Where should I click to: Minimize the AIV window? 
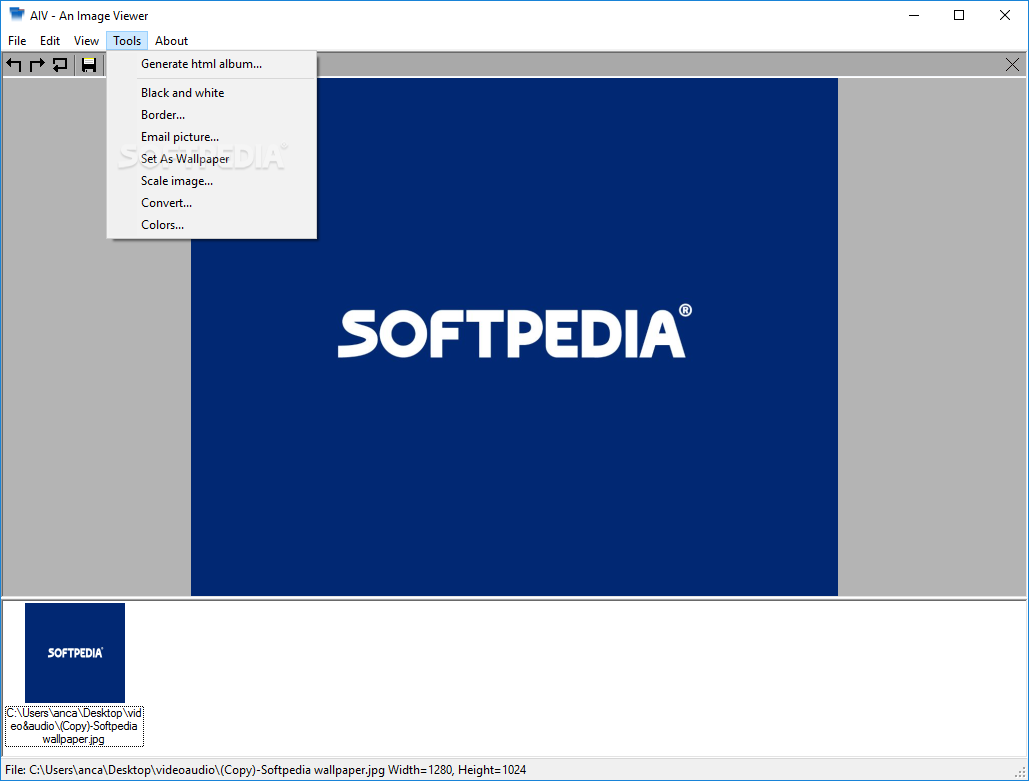tap(914, 15)
